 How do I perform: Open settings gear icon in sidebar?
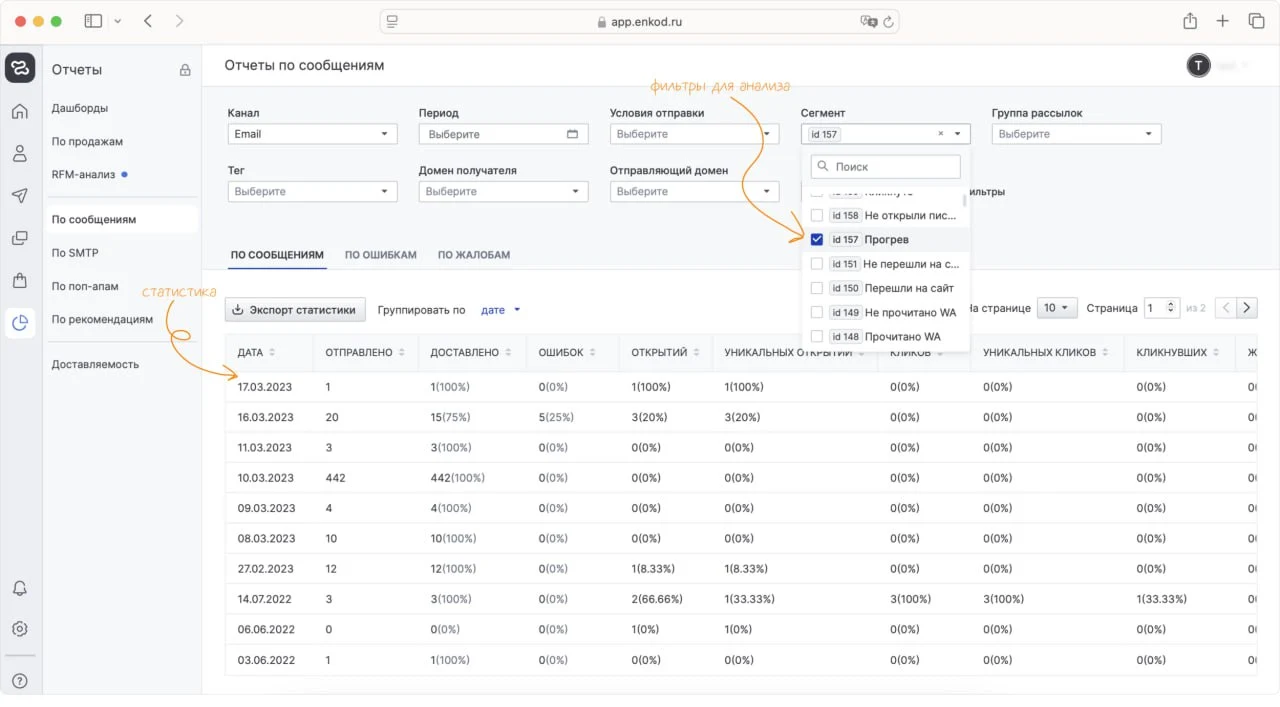pos(20,629)
